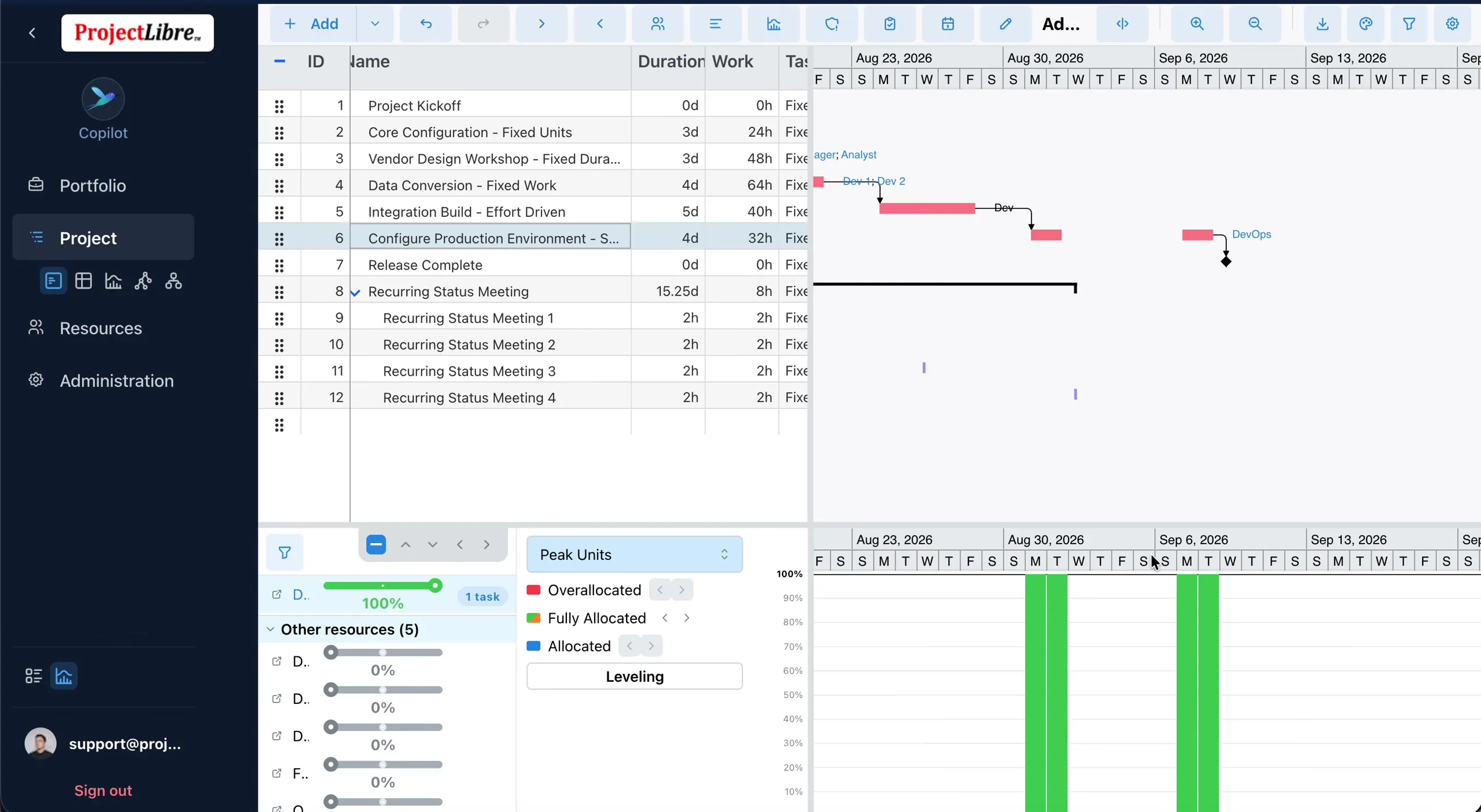Click the Sign out link
This screenshot has height=812, width=1481.
[103, 791]
